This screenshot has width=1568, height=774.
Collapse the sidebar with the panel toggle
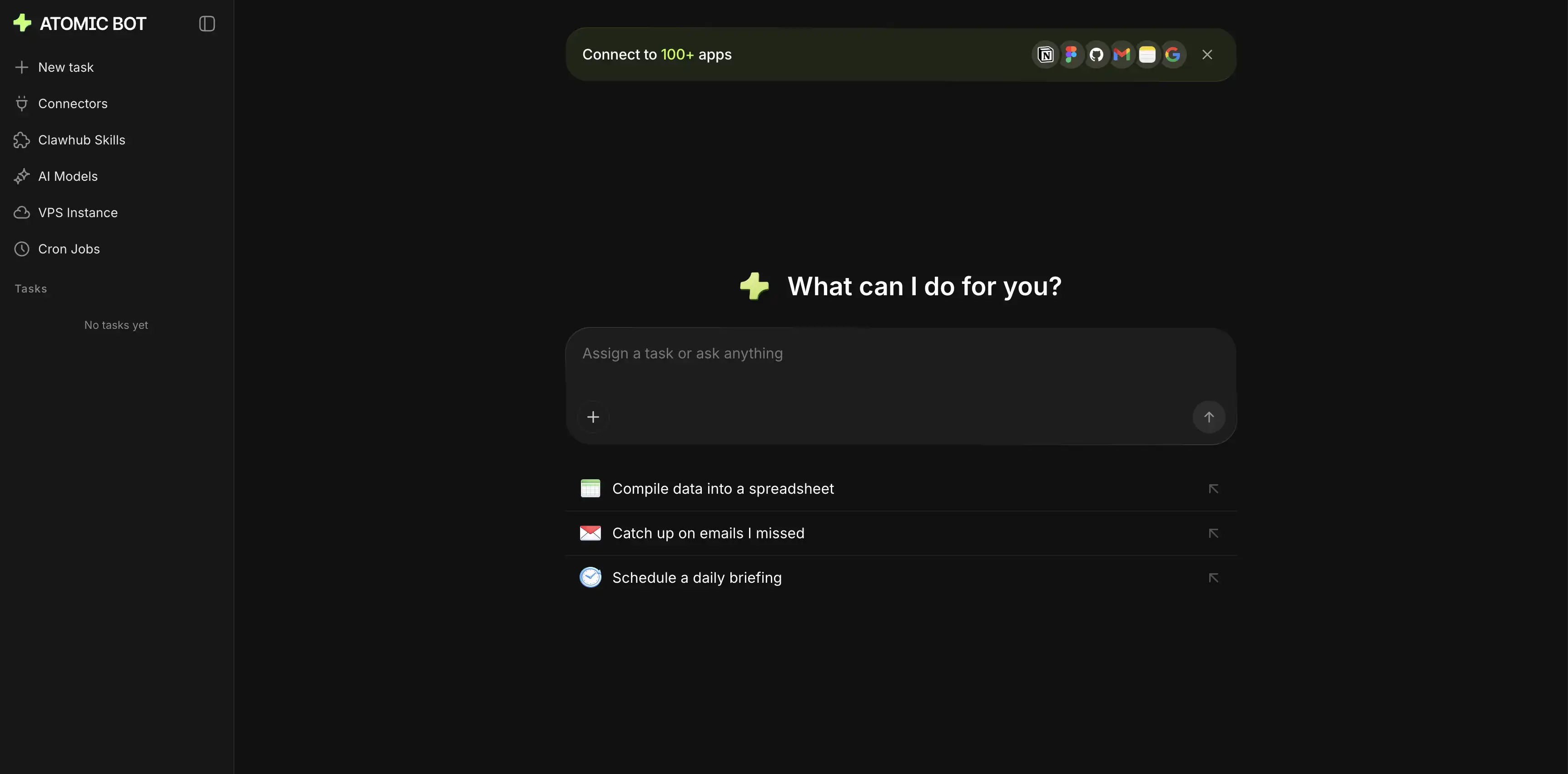(x=206, y=24)
